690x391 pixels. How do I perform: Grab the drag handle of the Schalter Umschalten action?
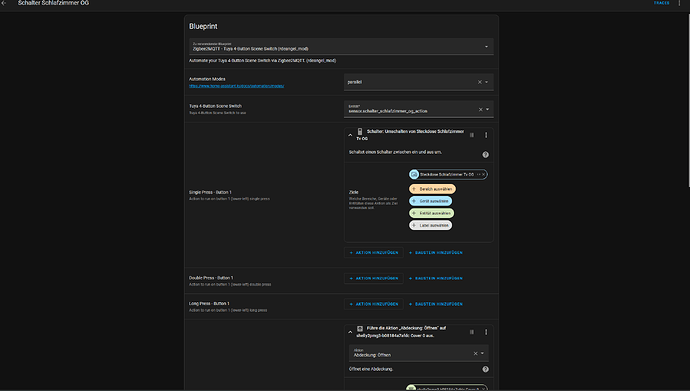(472, 135)
